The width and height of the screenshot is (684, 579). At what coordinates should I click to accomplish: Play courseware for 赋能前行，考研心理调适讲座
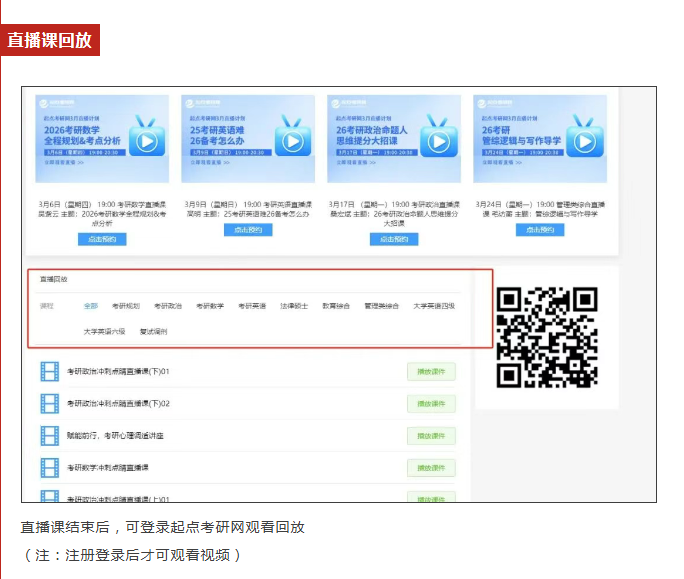coord(431,436)
